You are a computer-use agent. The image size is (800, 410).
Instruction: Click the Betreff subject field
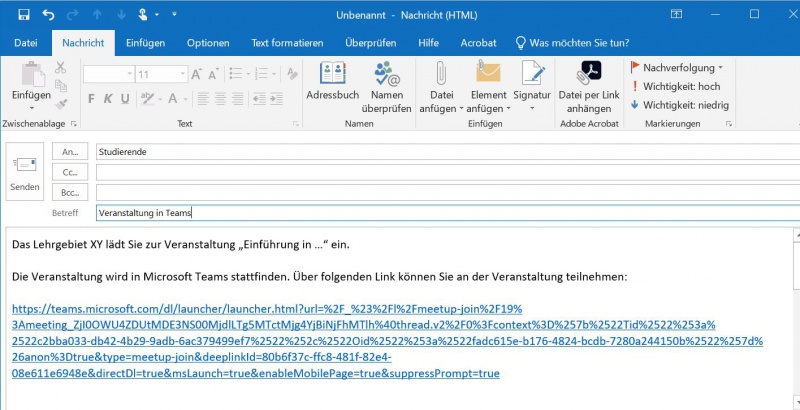448,213
